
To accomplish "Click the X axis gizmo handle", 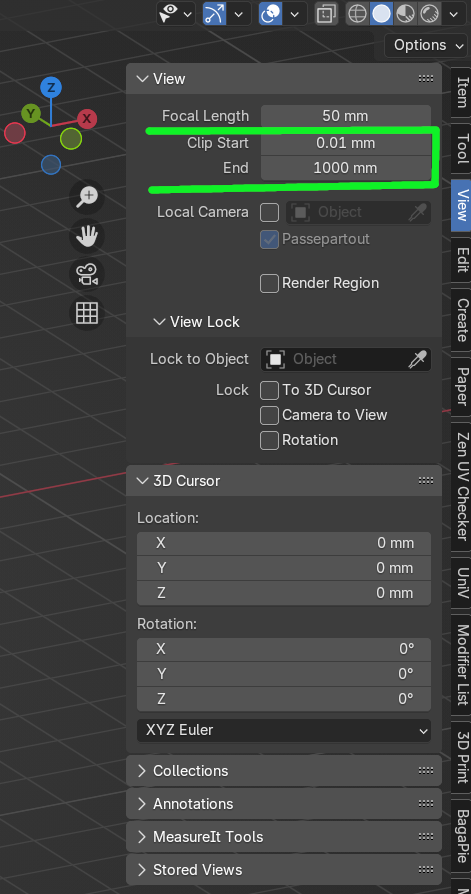I will pyautogui.click(x=87, y=119).
